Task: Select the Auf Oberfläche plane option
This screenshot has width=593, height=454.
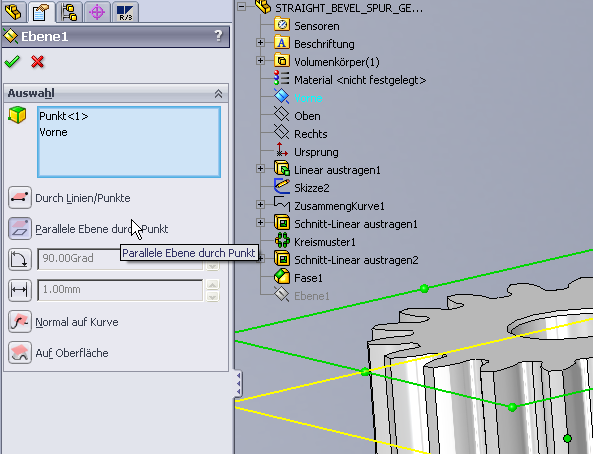Action: [20, 353]
